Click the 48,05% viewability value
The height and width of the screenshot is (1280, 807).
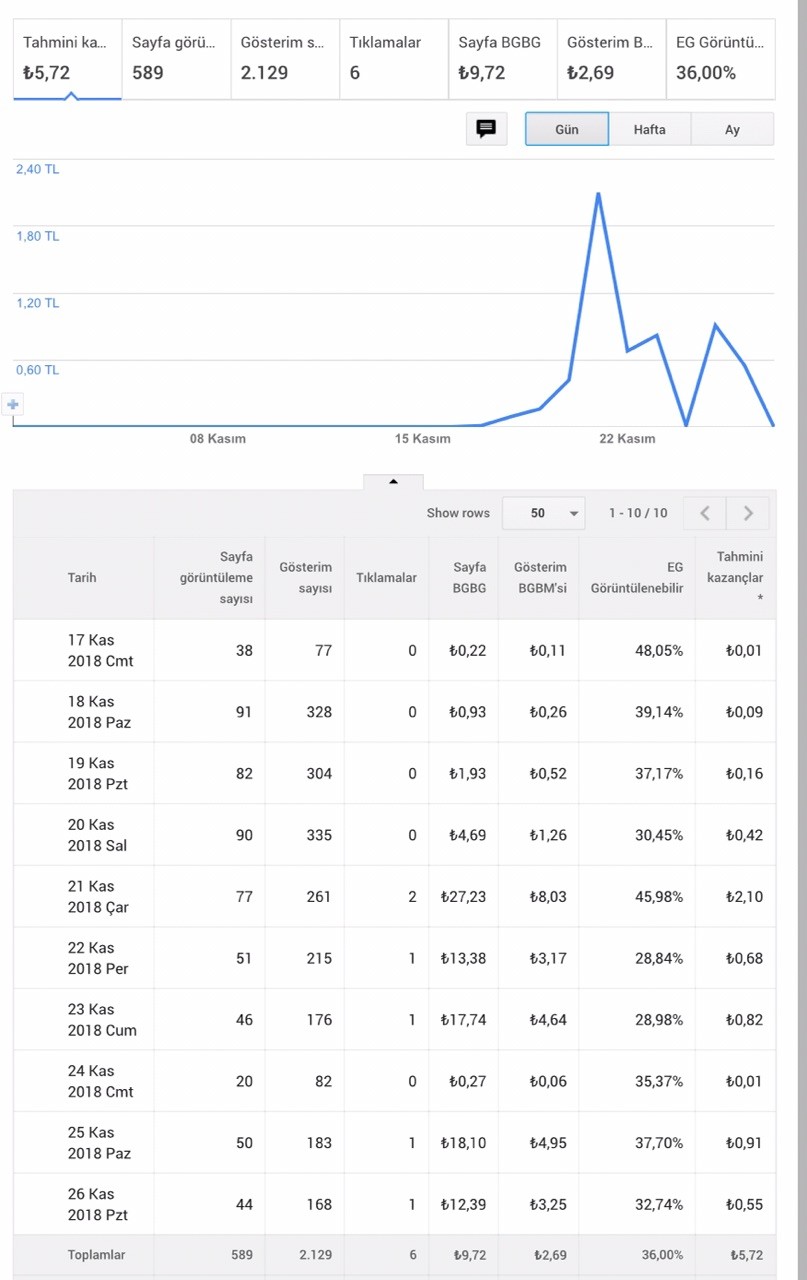[659, 650]
